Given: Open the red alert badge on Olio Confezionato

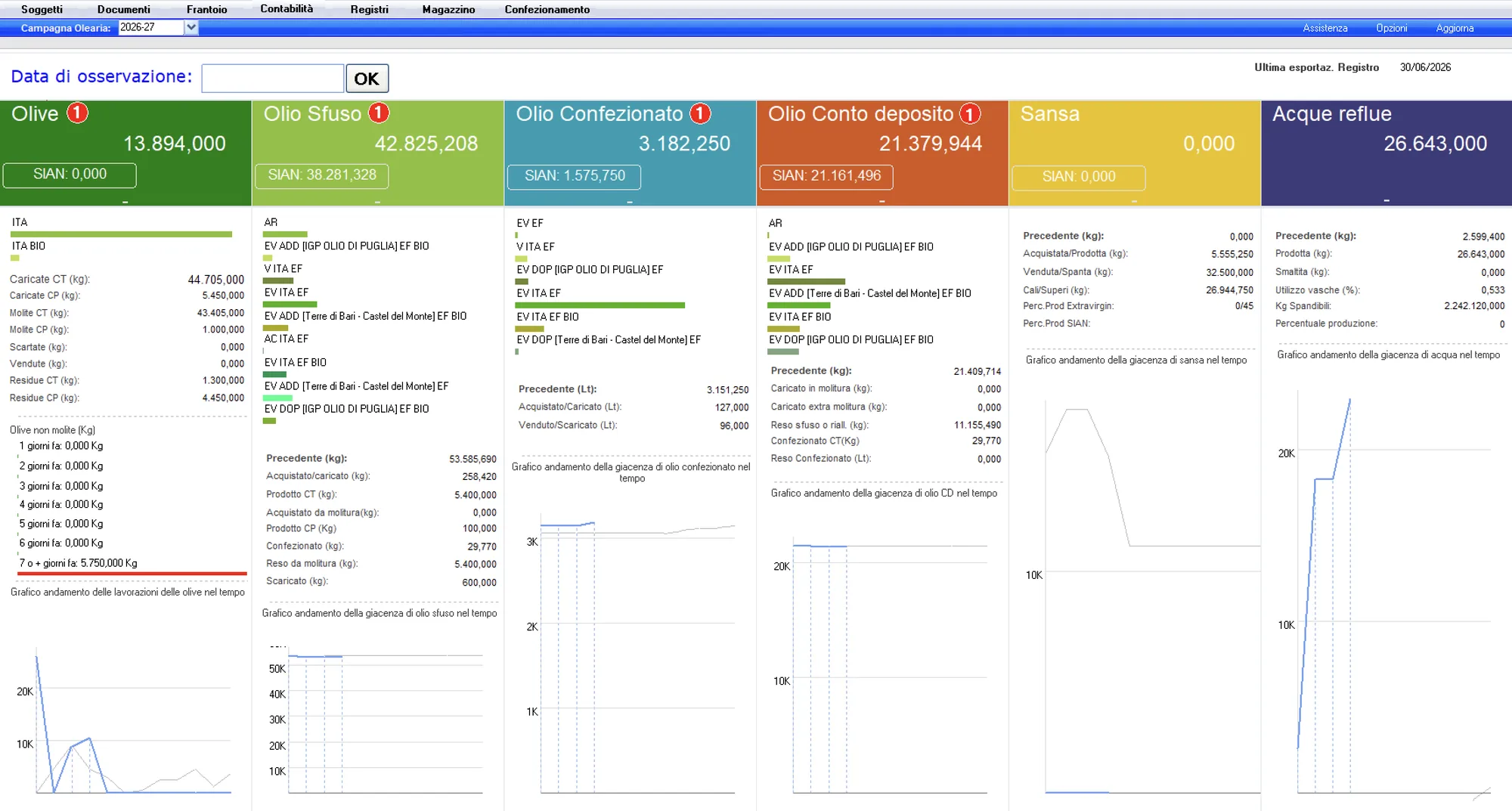Looking at the screenshot, I should pos(701,113).
